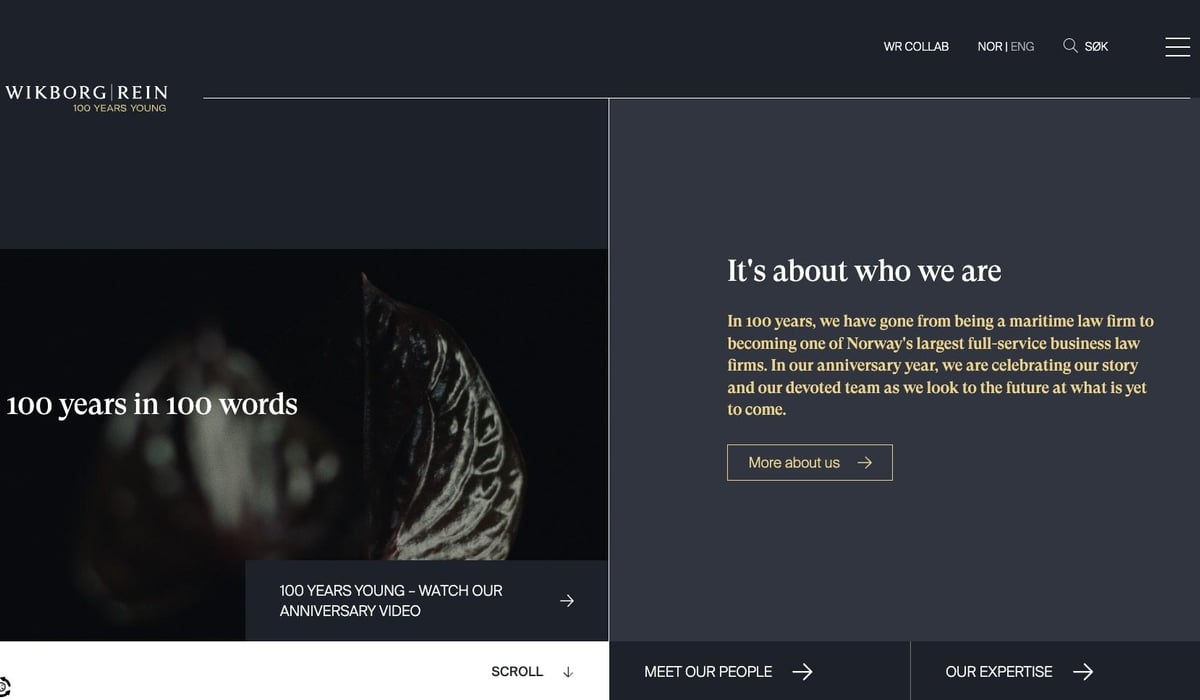Click the Scroll label
1200x700 pixels.
[517, 672]
